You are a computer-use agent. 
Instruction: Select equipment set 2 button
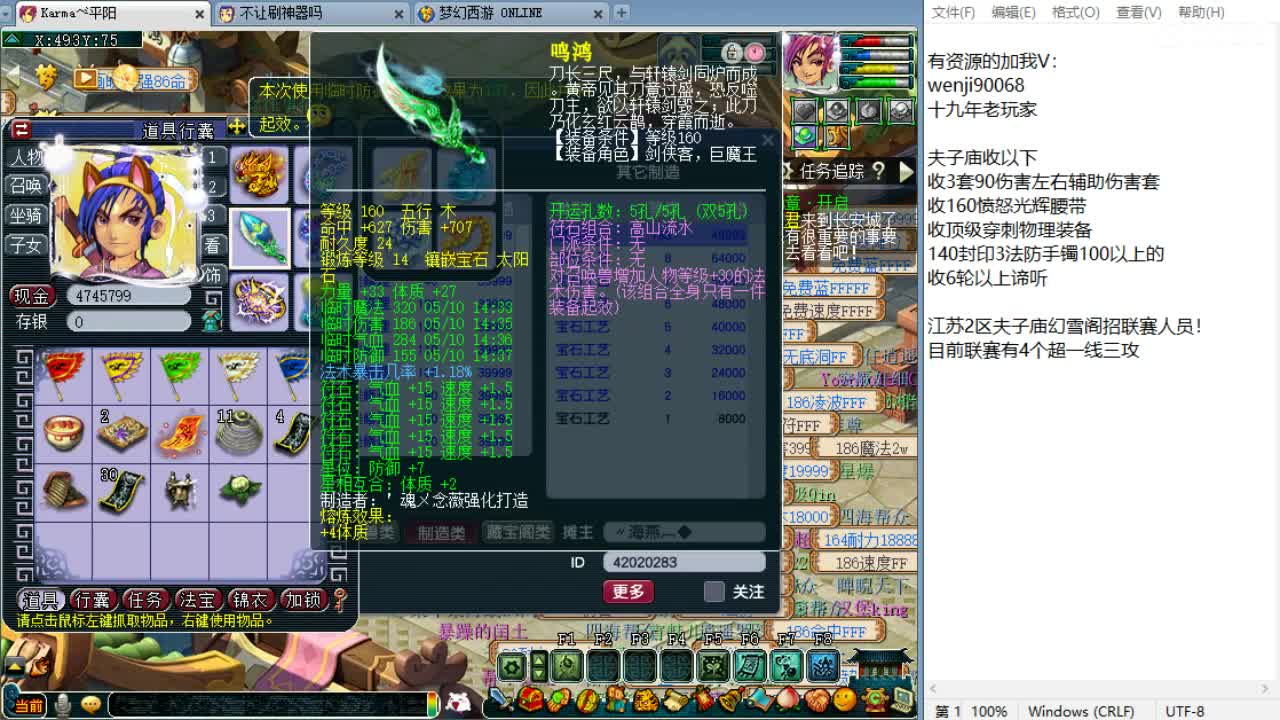(x=212, y=187)
